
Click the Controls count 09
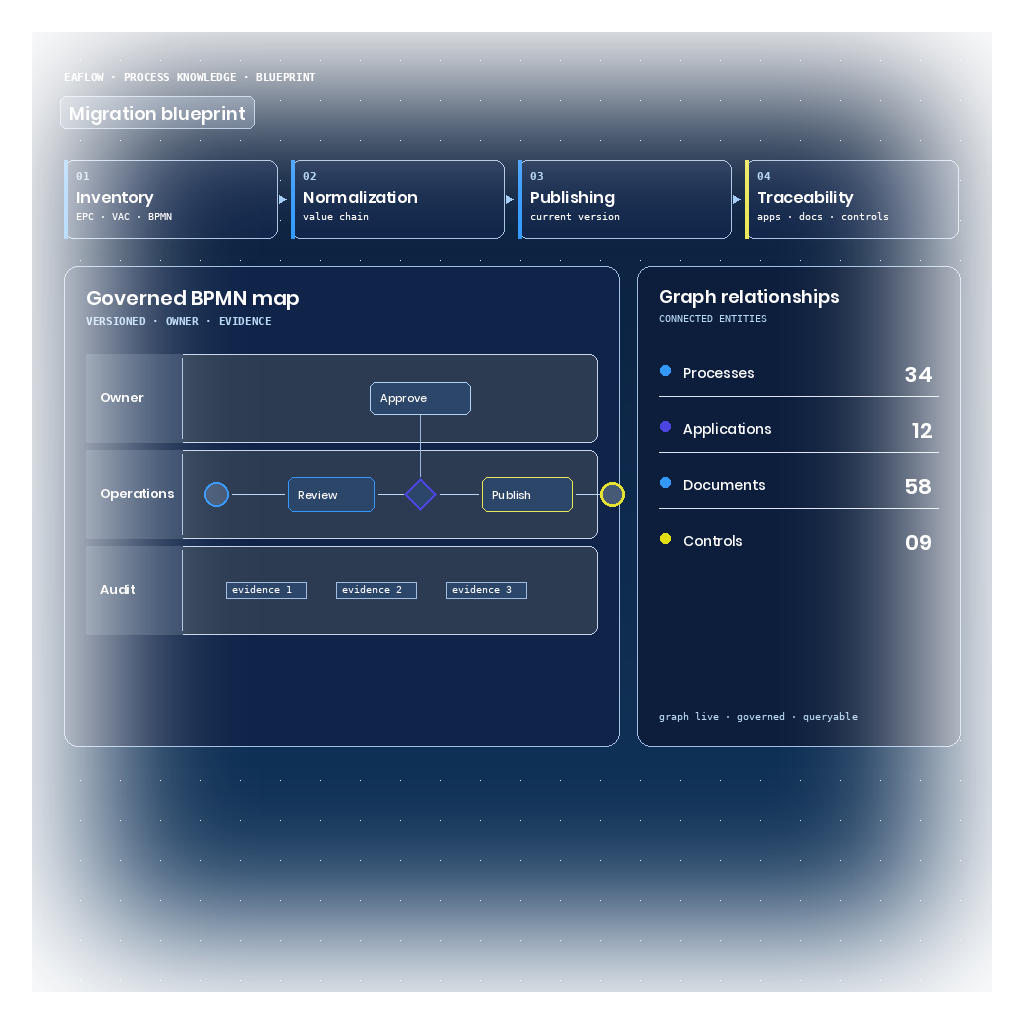click(918, 543)
